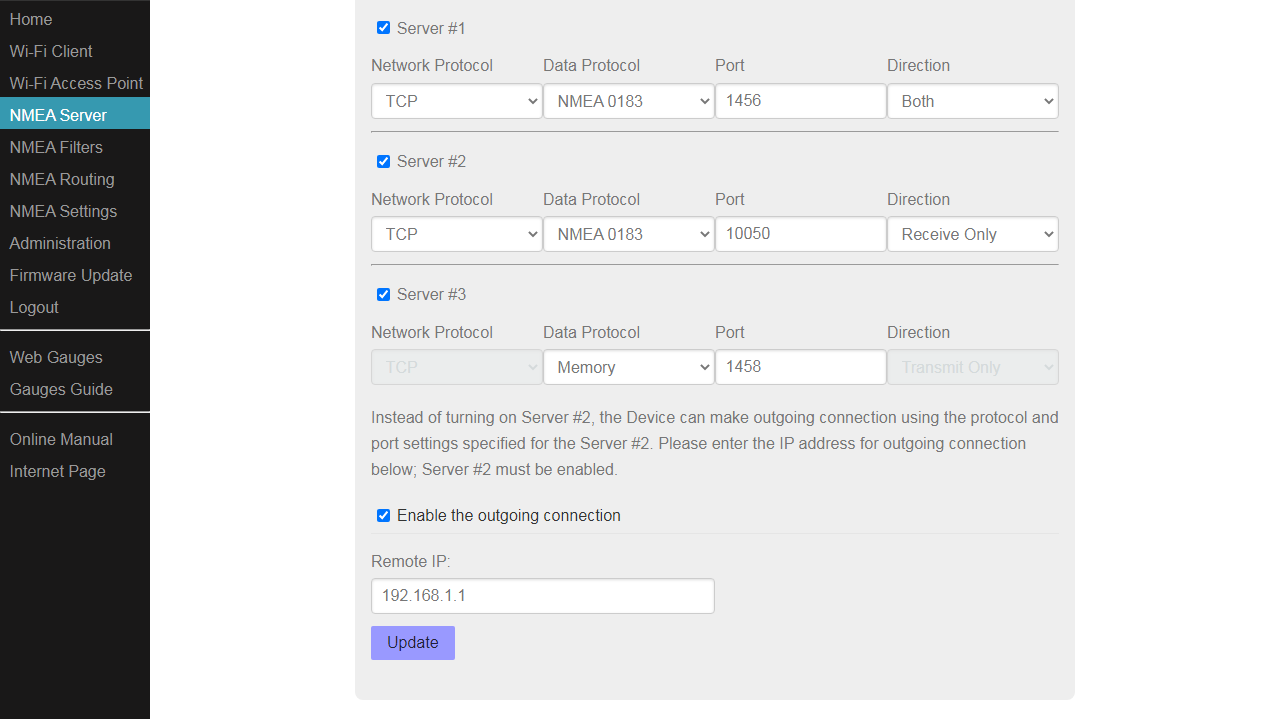1280x719 pixels.
Task: Open Server #1 Network Protocol dropdown
Action: tap(456, 101)
